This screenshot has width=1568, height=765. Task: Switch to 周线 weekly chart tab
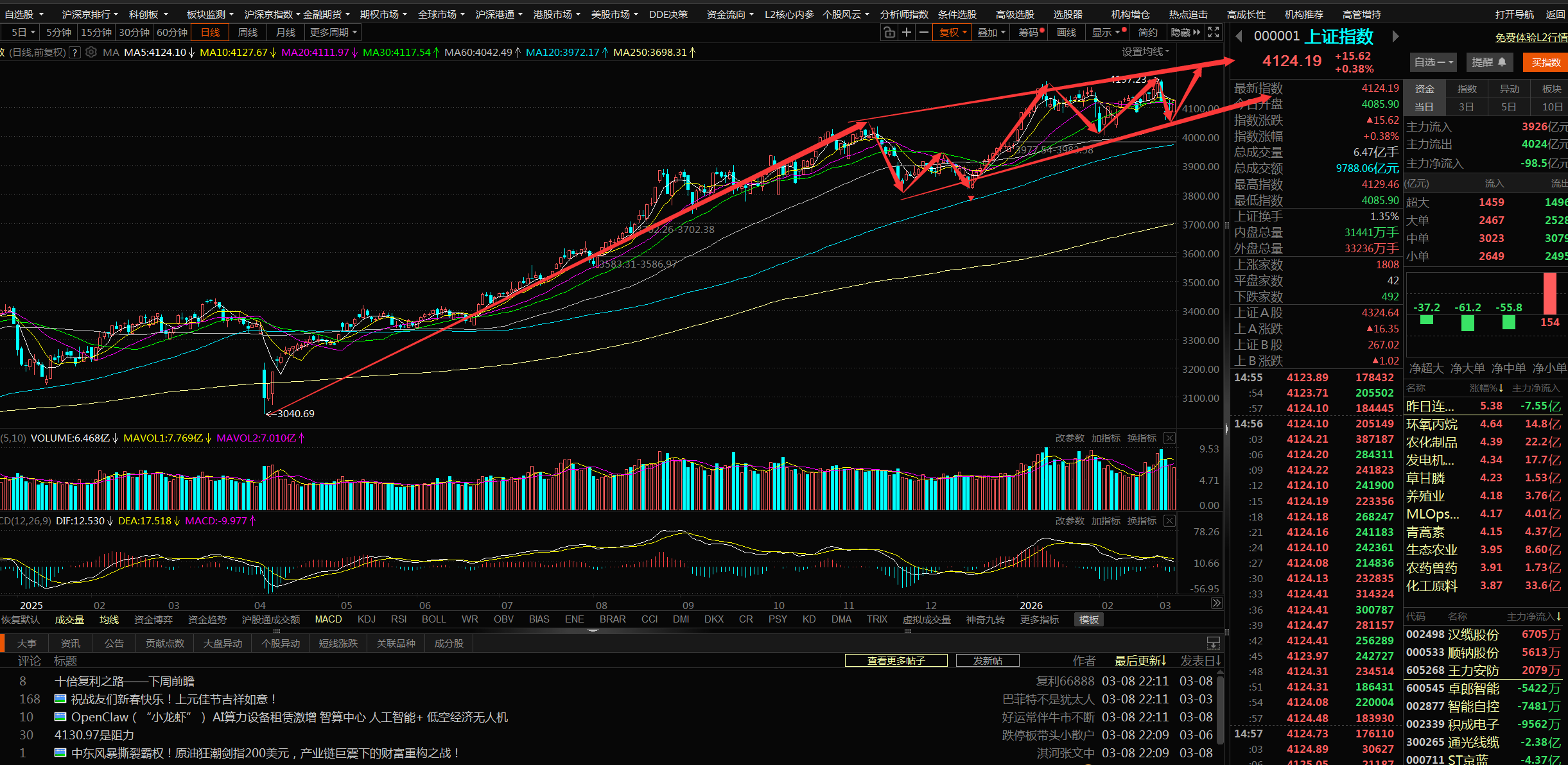point(248,33)
